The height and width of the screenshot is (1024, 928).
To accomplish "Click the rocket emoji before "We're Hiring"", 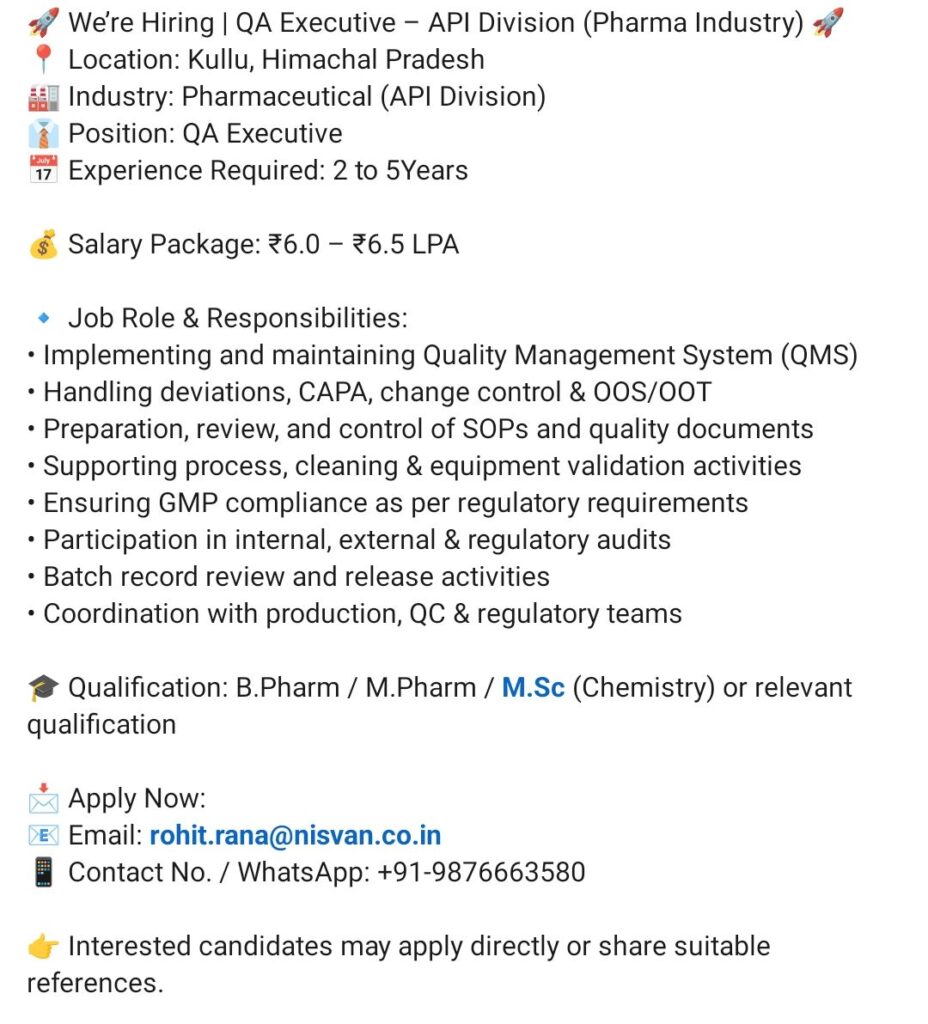I will pos(43,22).
